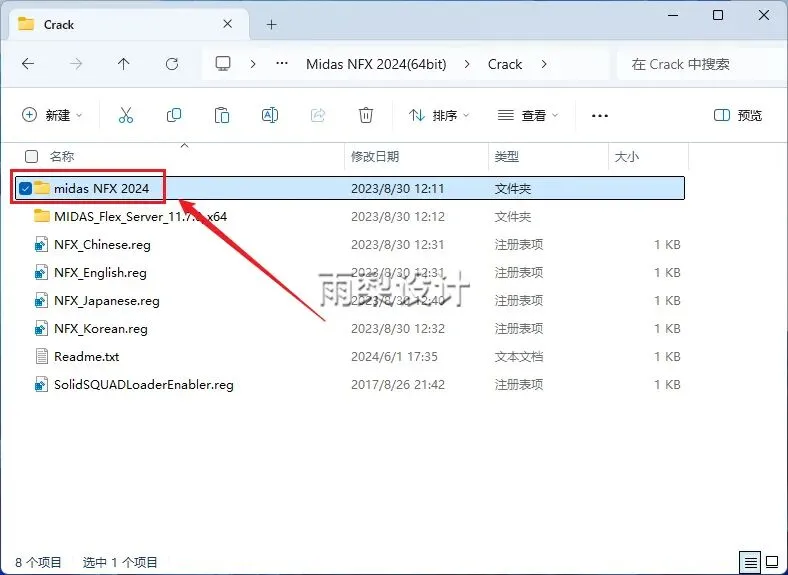This screenshot has height=575, width=788.
Task: Sort by Size (大小) column header
Action: (627, 156)
